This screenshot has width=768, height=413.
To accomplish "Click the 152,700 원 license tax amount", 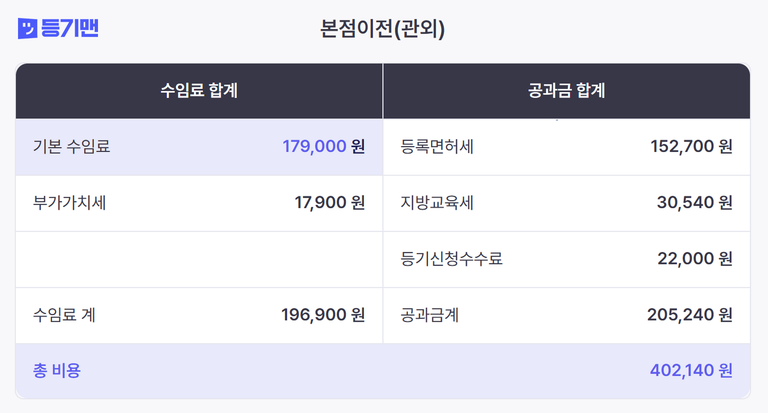I will tap(691, 147).
